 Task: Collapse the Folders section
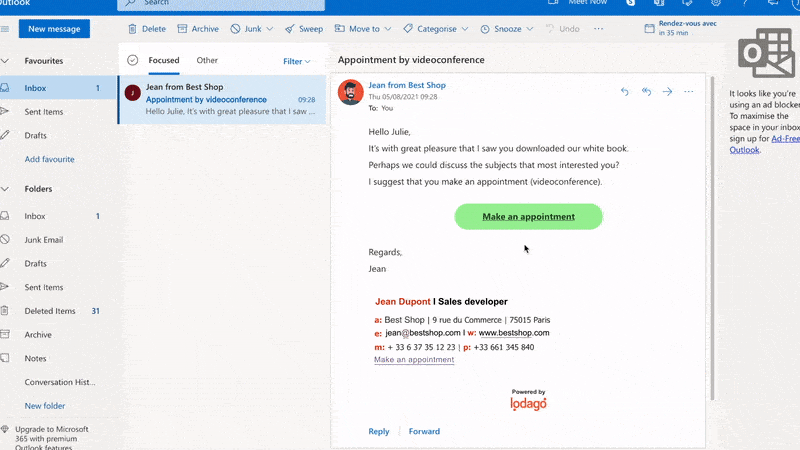(x=5, y=189)
